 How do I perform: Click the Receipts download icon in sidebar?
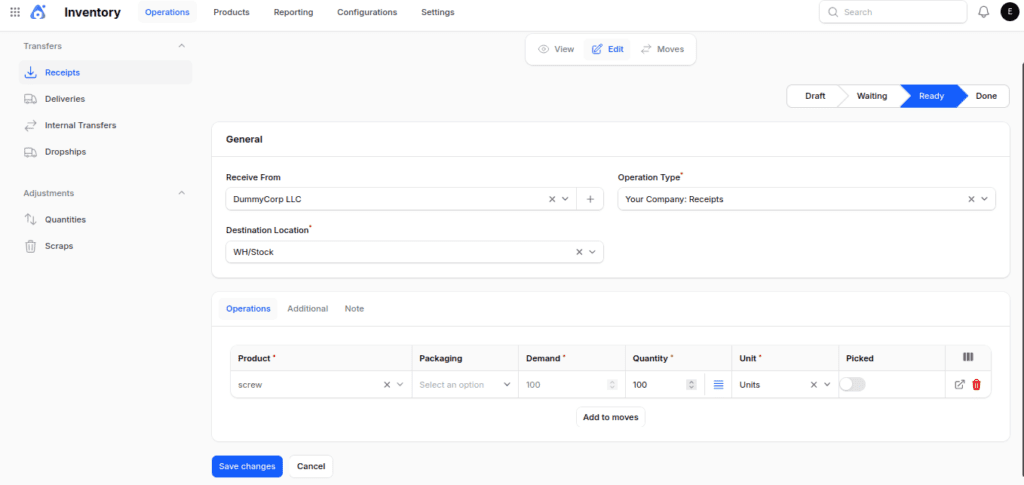tap(30, 72)
